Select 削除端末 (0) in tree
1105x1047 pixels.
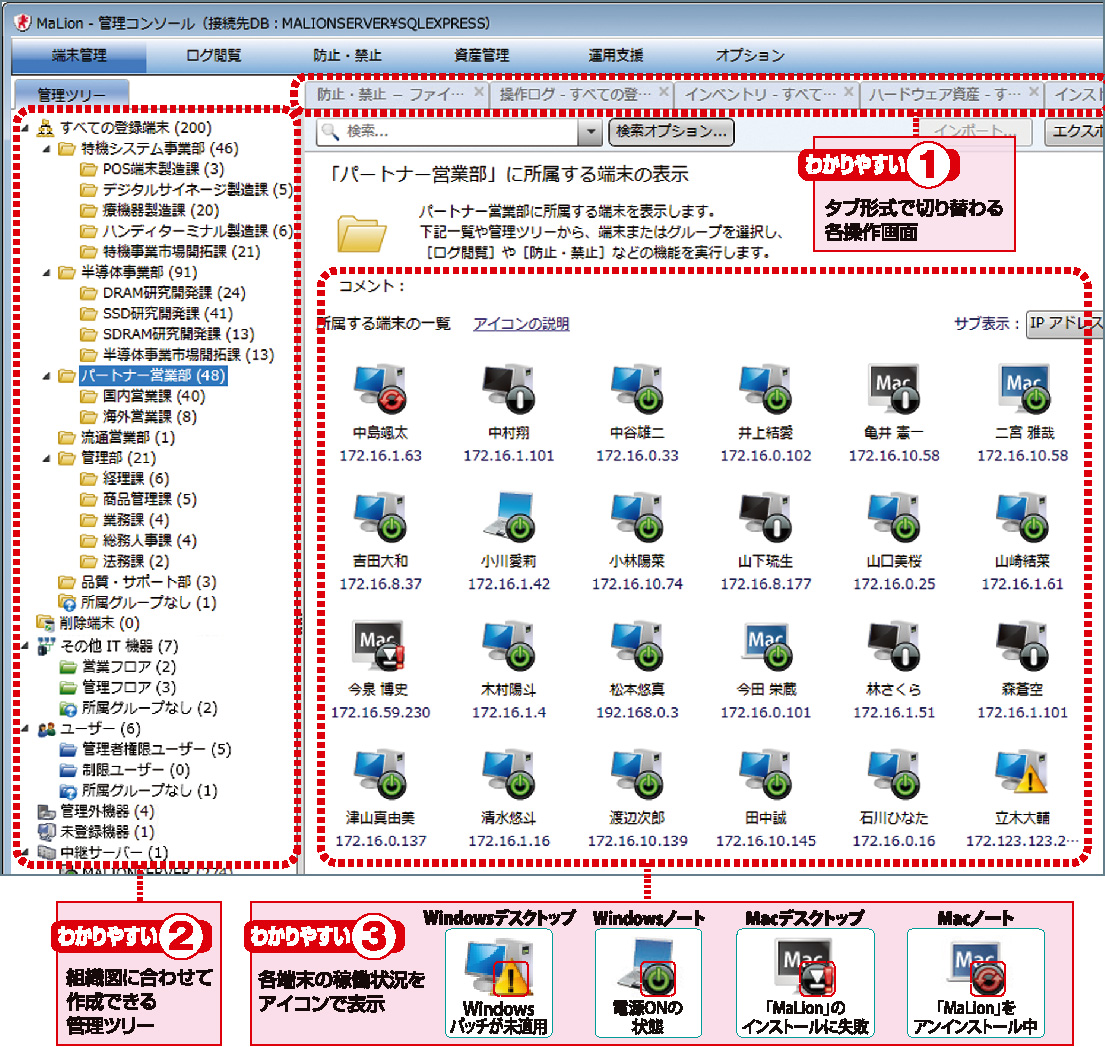(x=88, y=624)
